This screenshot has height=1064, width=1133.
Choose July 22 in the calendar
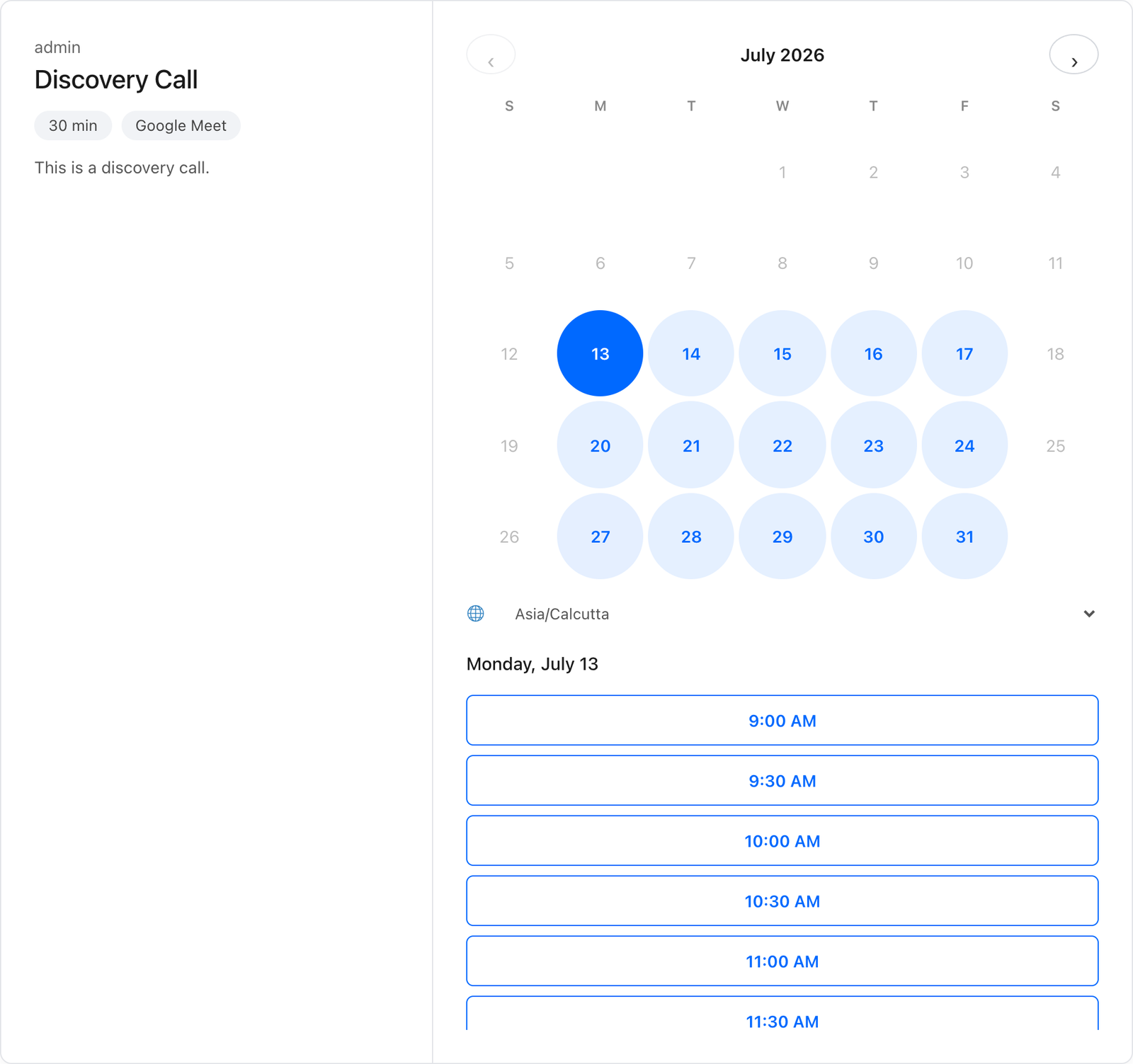(x=782, y=445)
